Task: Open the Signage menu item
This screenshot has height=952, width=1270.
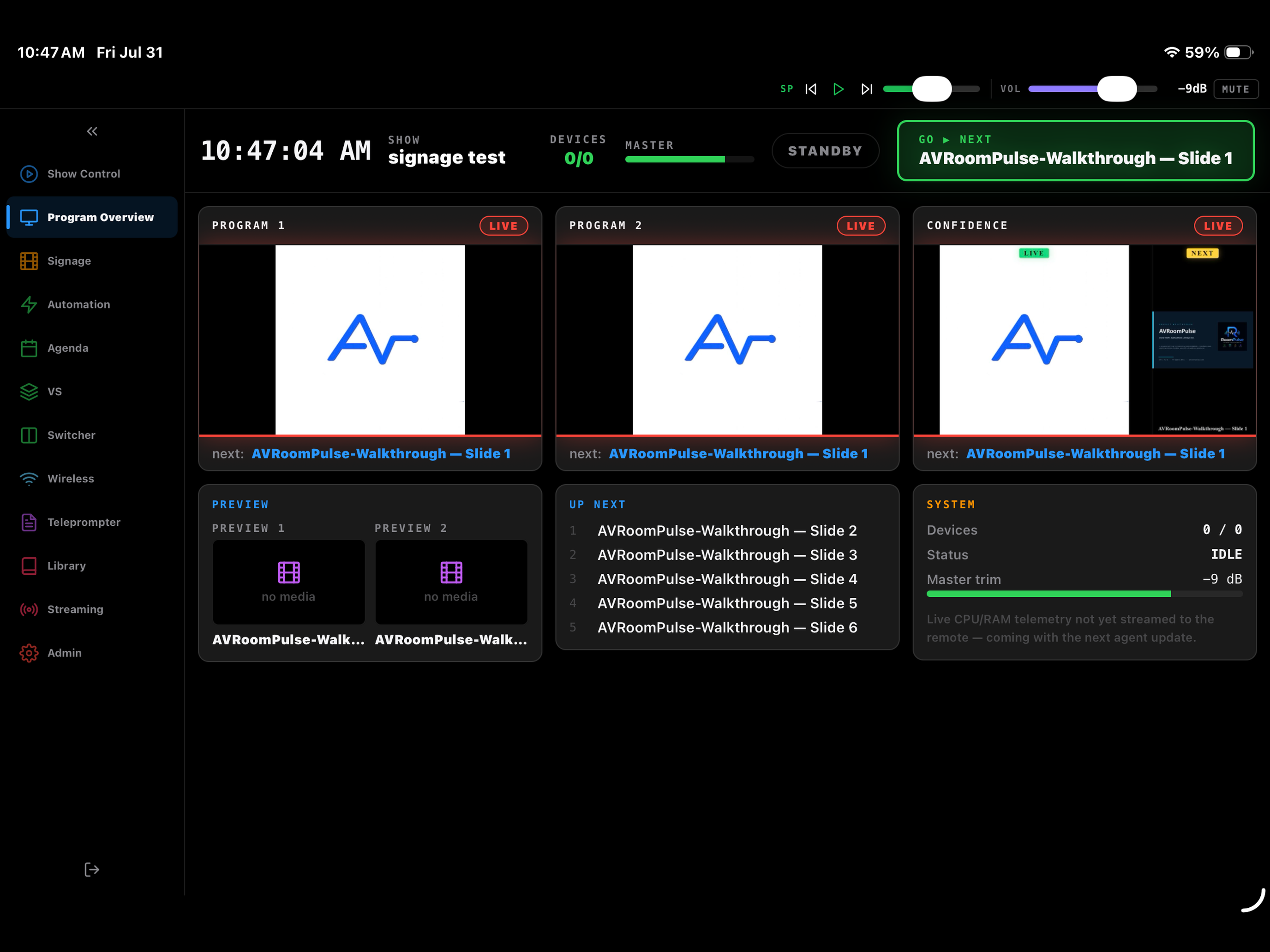Action: point(92,261)
